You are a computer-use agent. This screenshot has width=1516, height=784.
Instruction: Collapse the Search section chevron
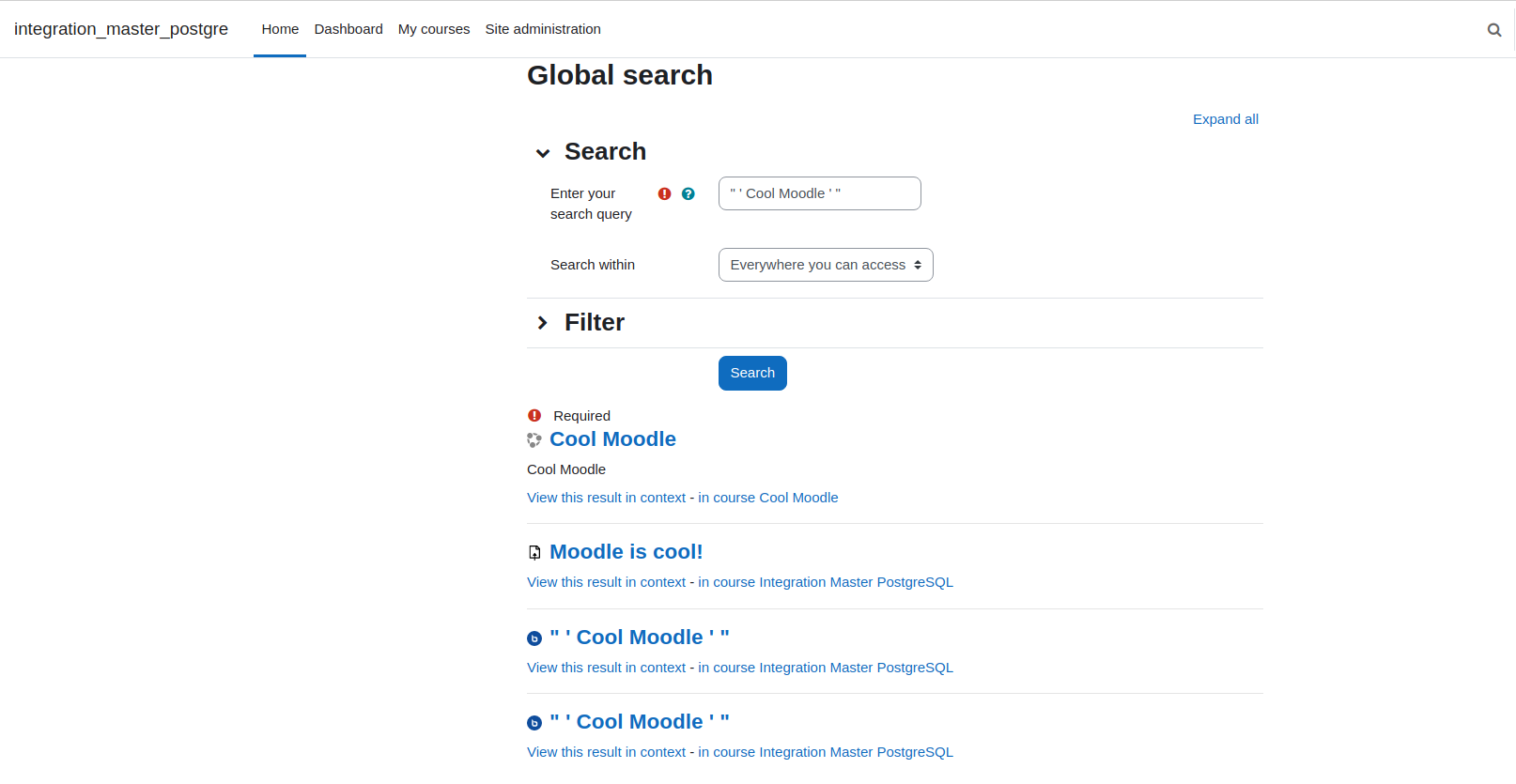(543, 153)
